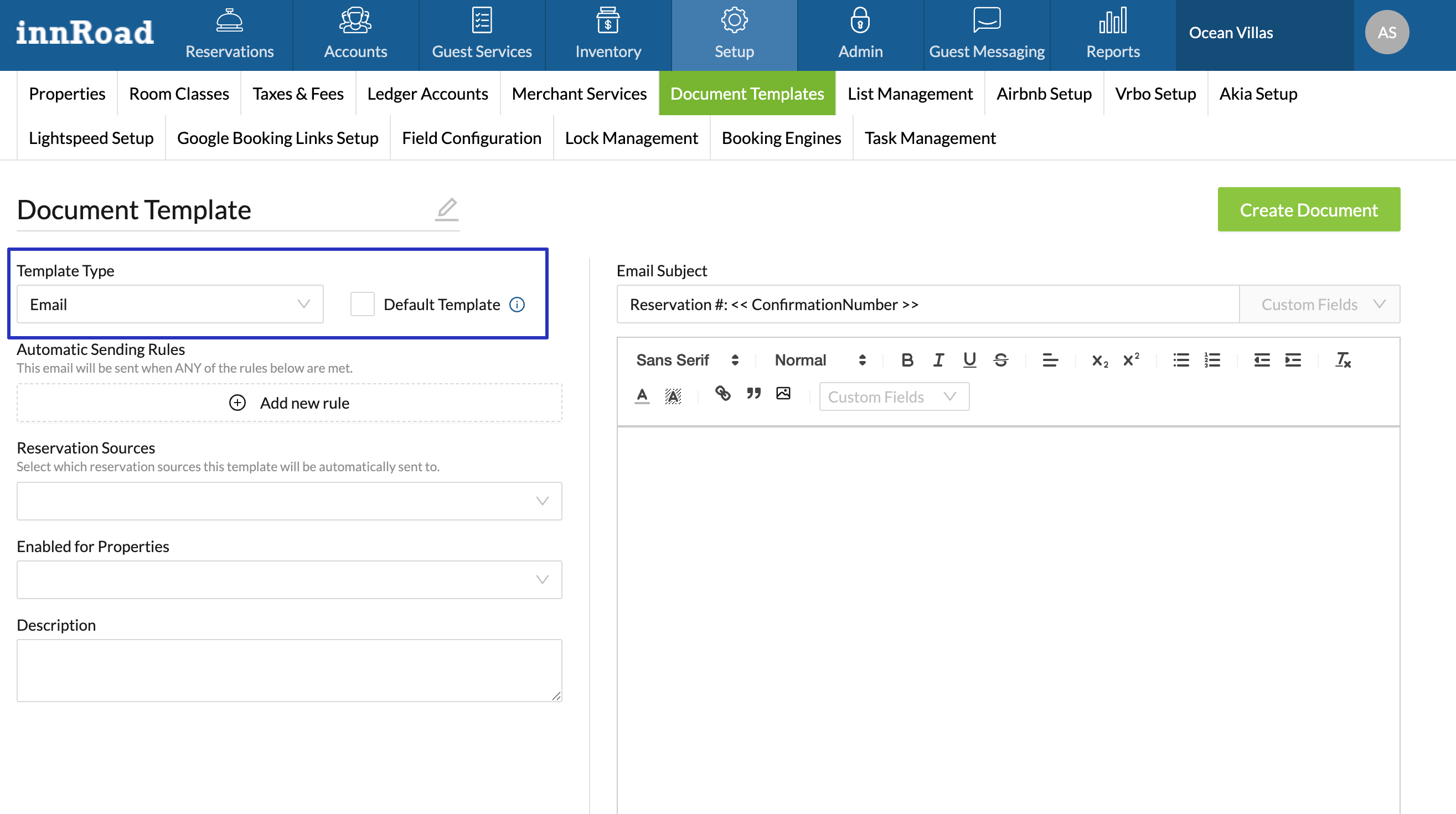Click the clear formatting icon
The width and height of the screenshot is (1456, 814).
coord(1343,360)
